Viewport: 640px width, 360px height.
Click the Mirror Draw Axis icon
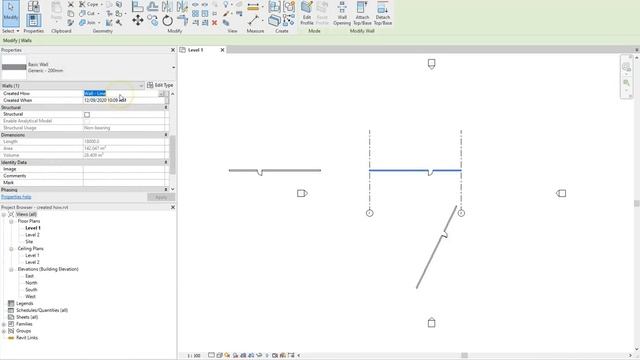182,6
